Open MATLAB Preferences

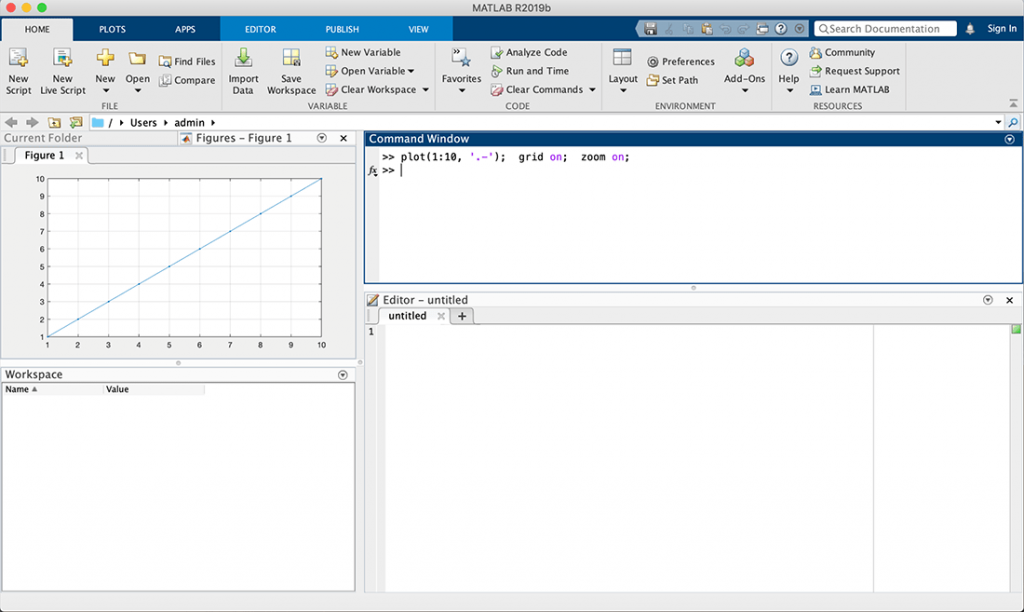tap(681, 61)
